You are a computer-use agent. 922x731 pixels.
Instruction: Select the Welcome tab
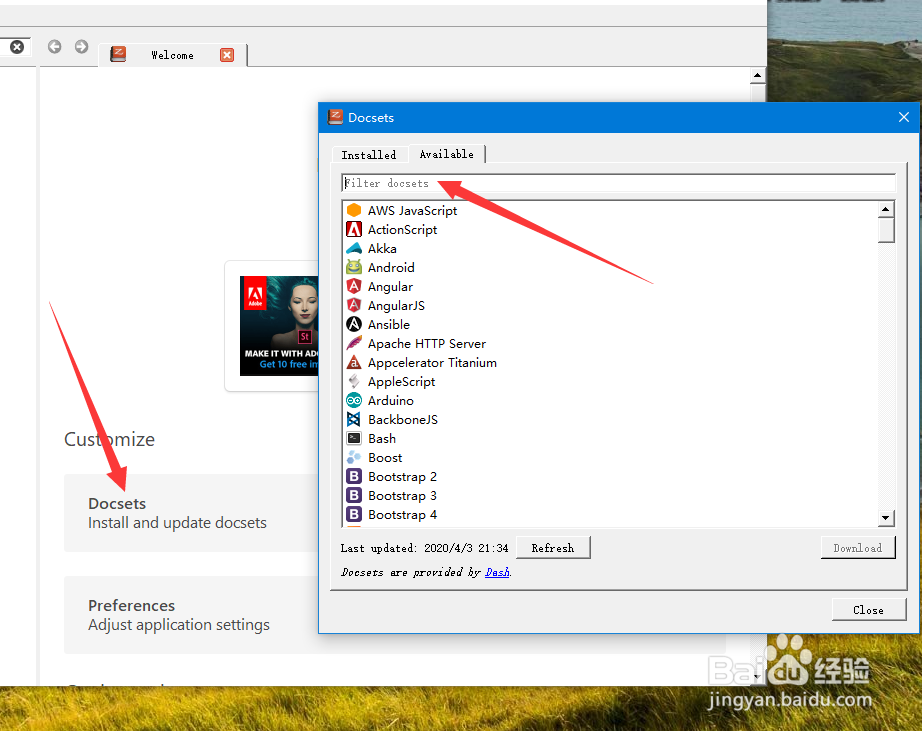(172, 55)
